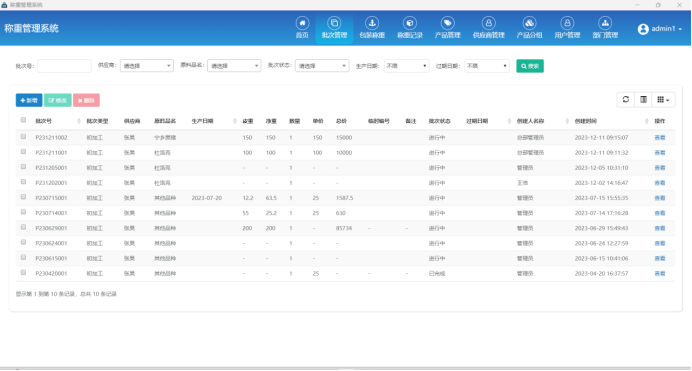Focus the 批次号 search input field

point(64,66)
